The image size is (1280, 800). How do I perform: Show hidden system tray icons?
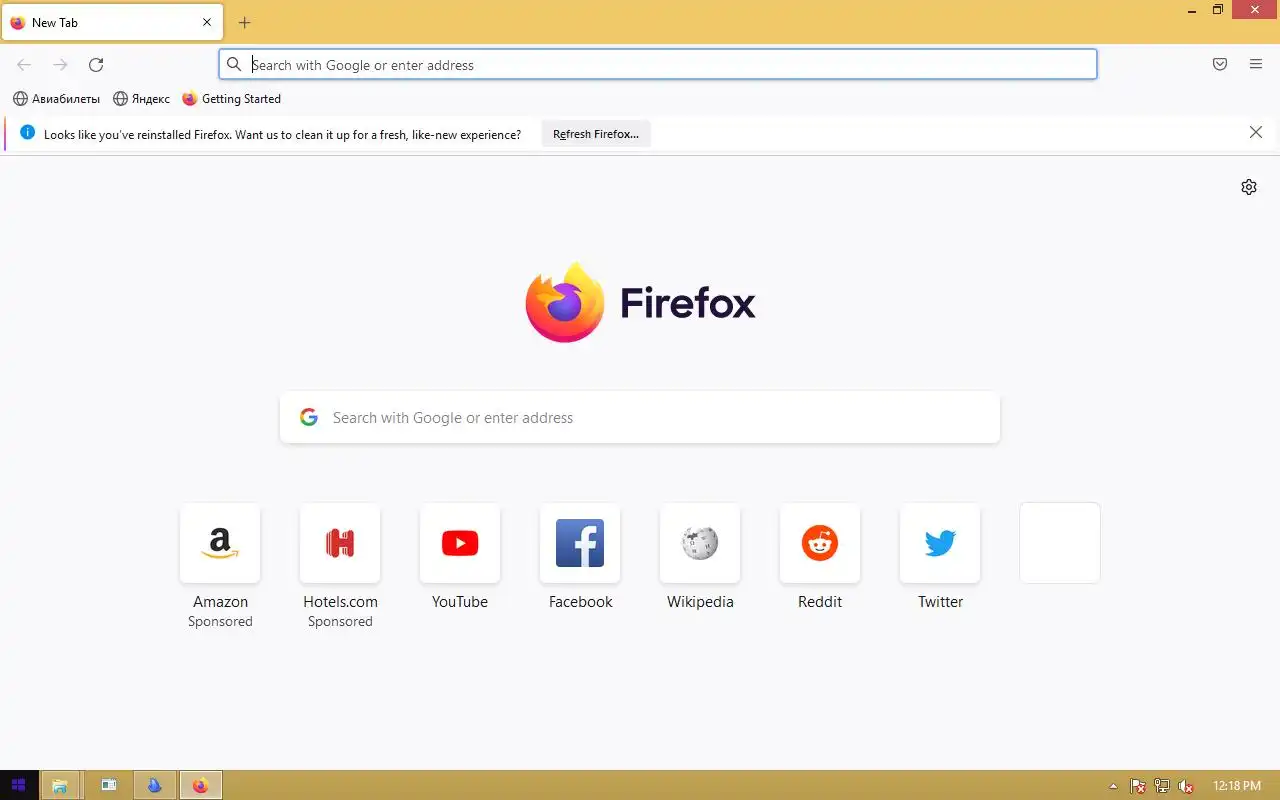pyautogui.click(x=1113, y=786)
